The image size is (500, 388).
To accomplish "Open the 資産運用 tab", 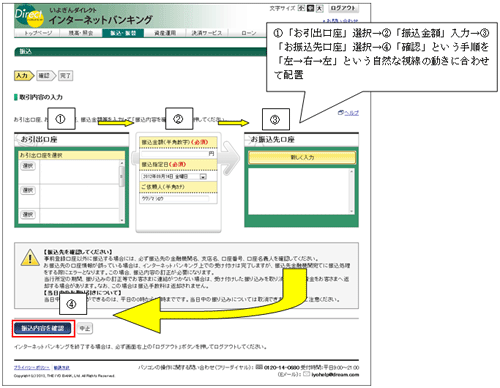I will [165, 33].
